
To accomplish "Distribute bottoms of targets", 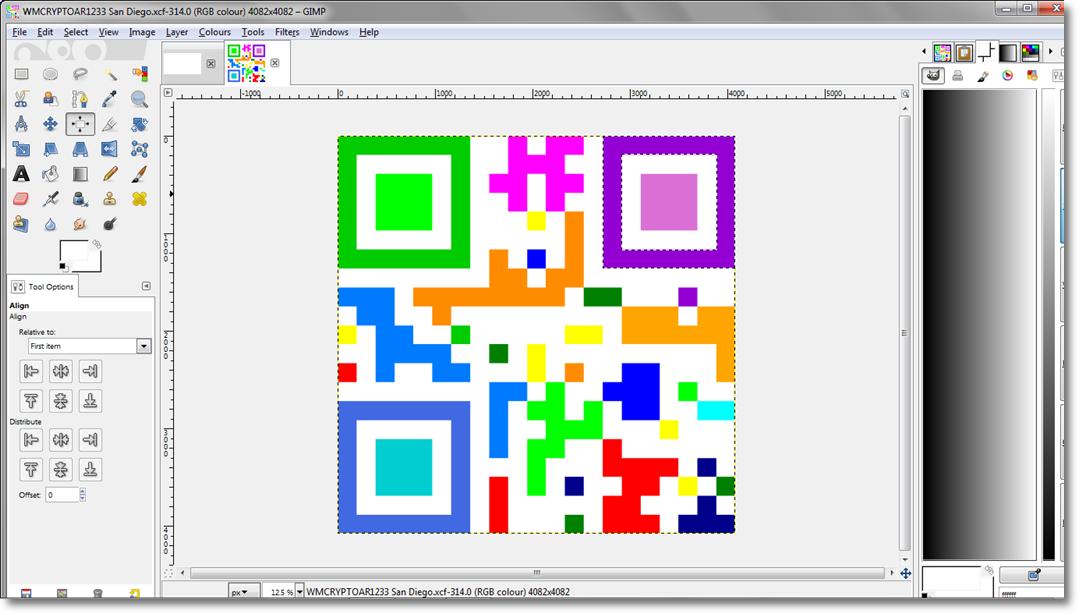I will pos(90,469).
